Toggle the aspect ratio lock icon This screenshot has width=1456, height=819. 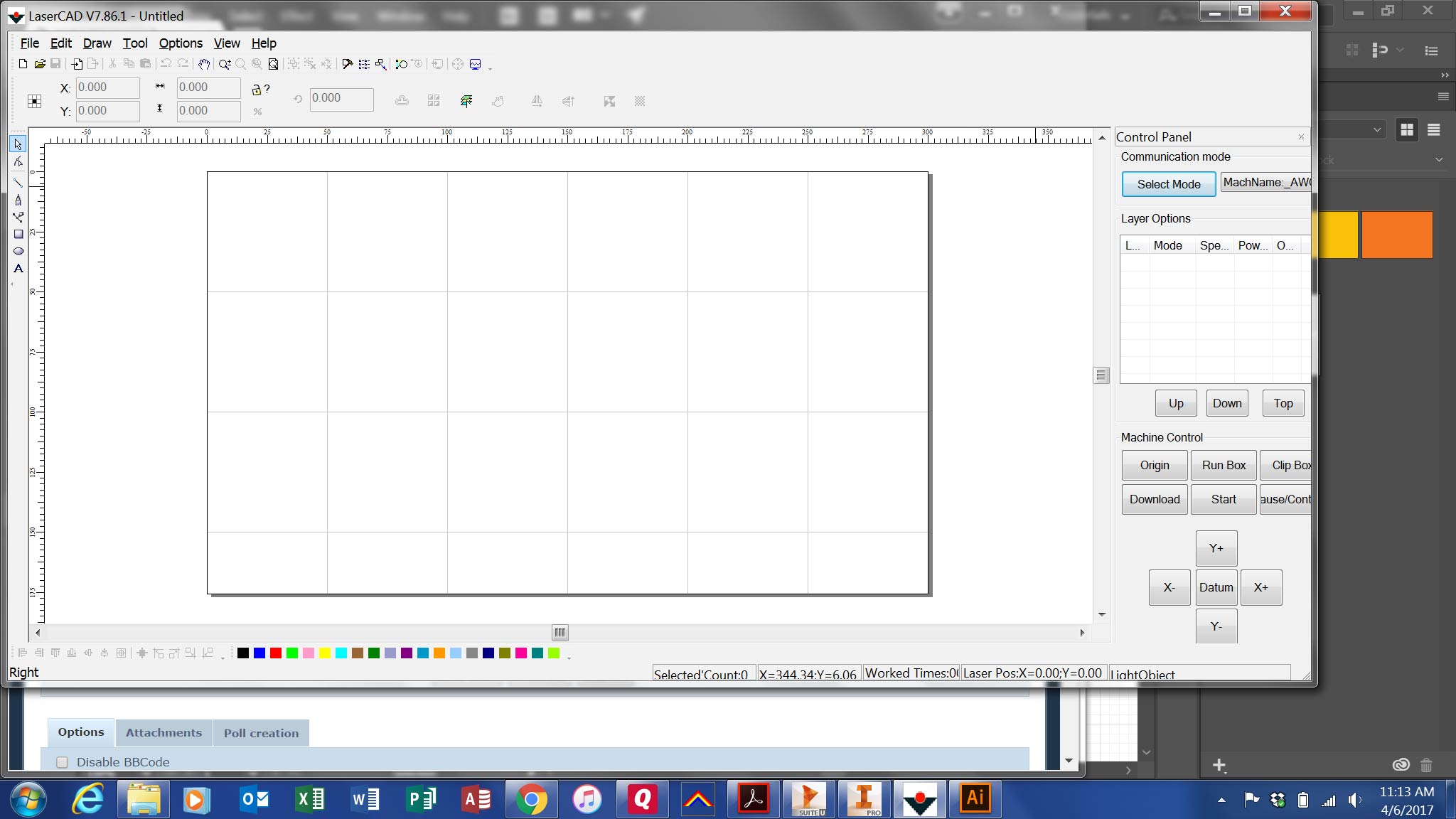257,90
